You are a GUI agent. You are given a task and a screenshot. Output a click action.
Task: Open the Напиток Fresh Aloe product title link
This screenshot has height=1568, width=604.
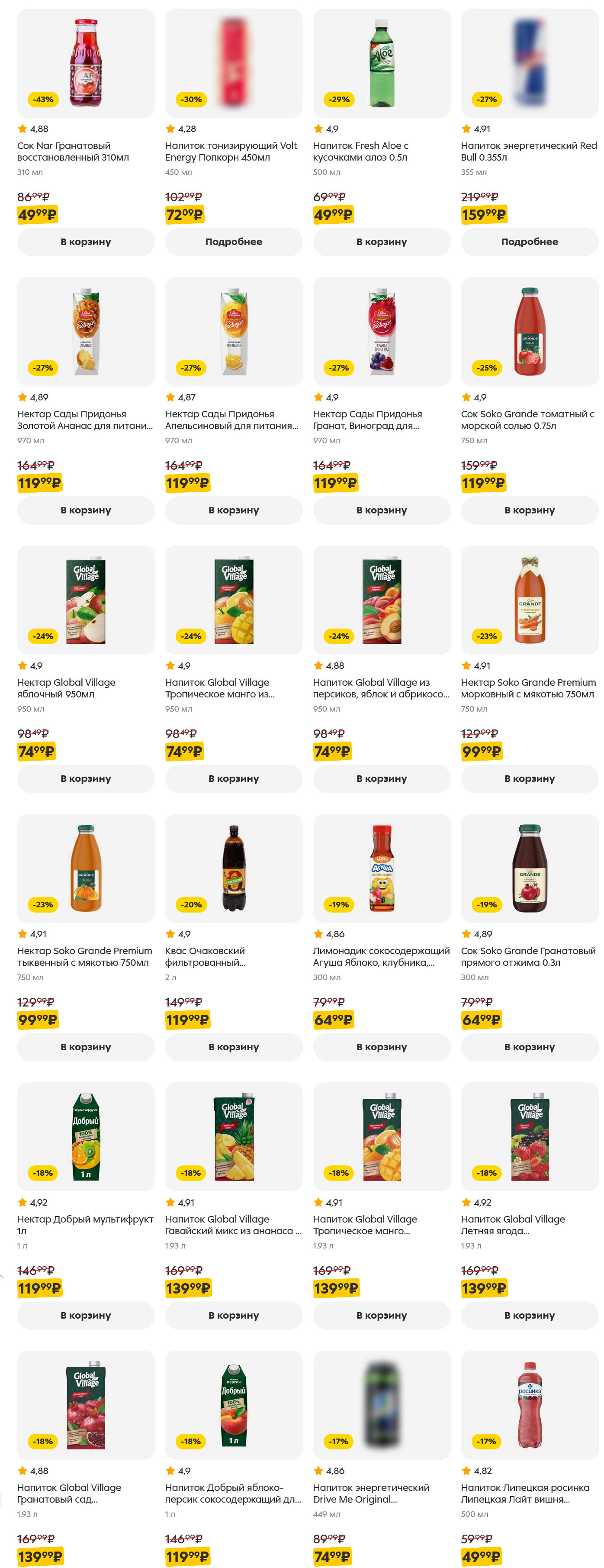[x=360, y=152]
